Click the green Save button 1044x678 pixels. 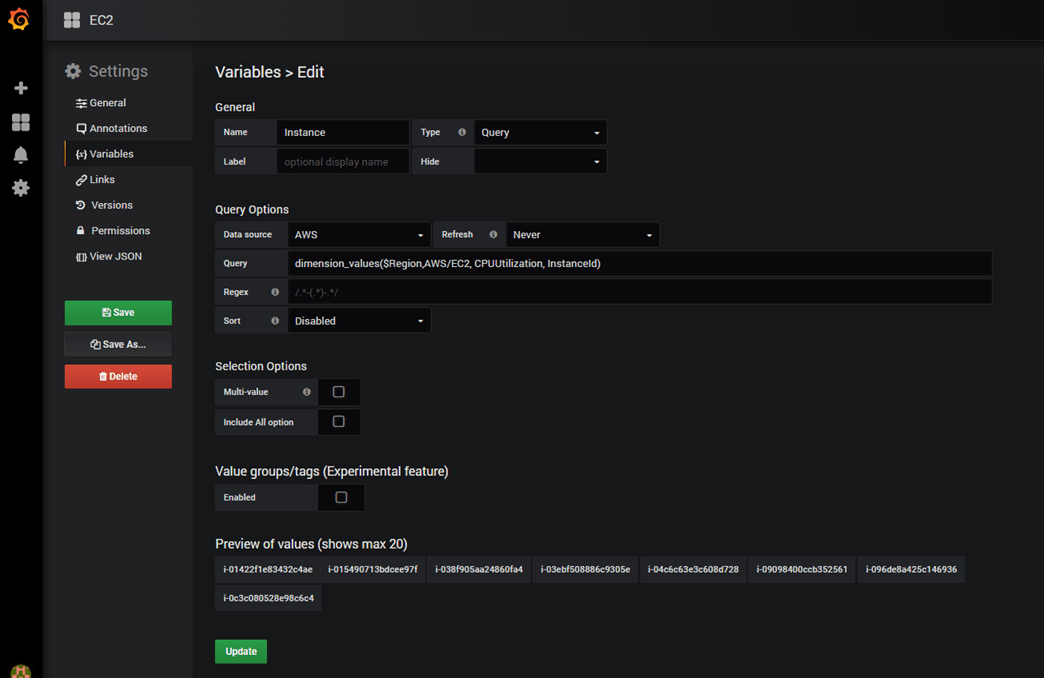tap(118, 312)
